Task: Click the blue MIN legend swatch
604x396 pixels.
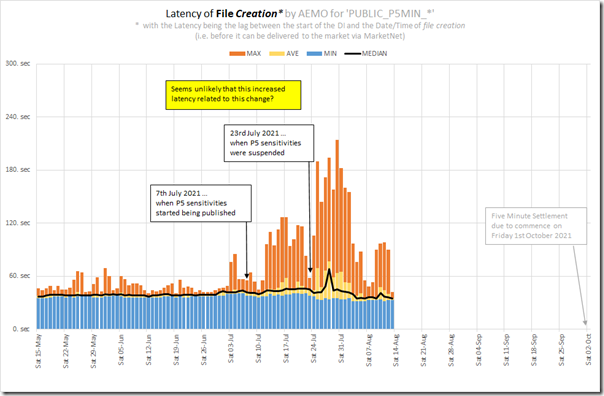Action: coord(314,54)
